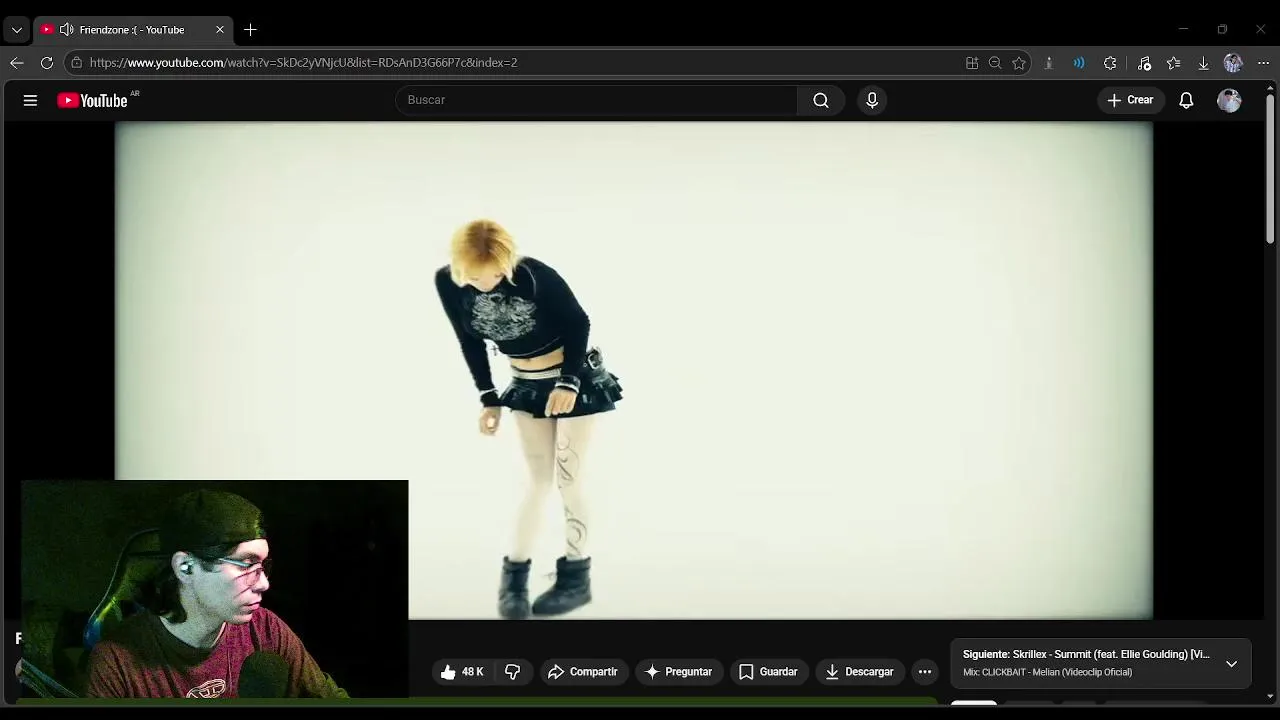Open a new browser tab
This screenshot has height=720, width=1280.
point(250,30)
